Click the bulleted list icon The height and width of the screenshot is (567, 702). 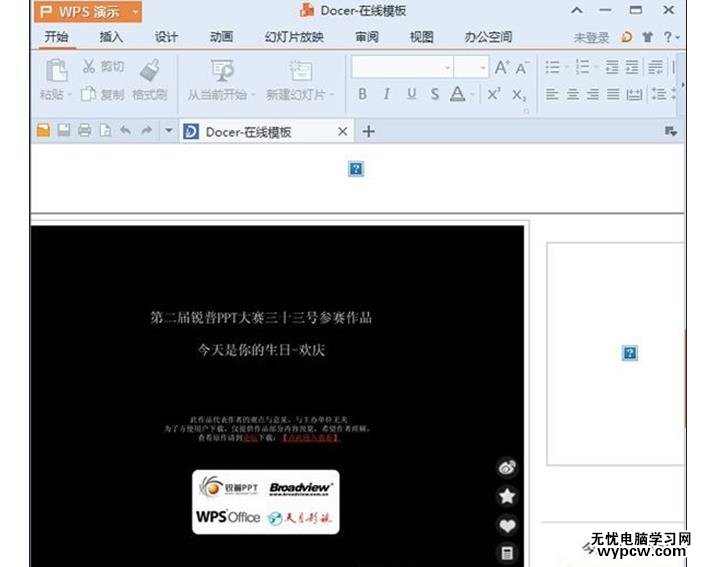point(552,67)
